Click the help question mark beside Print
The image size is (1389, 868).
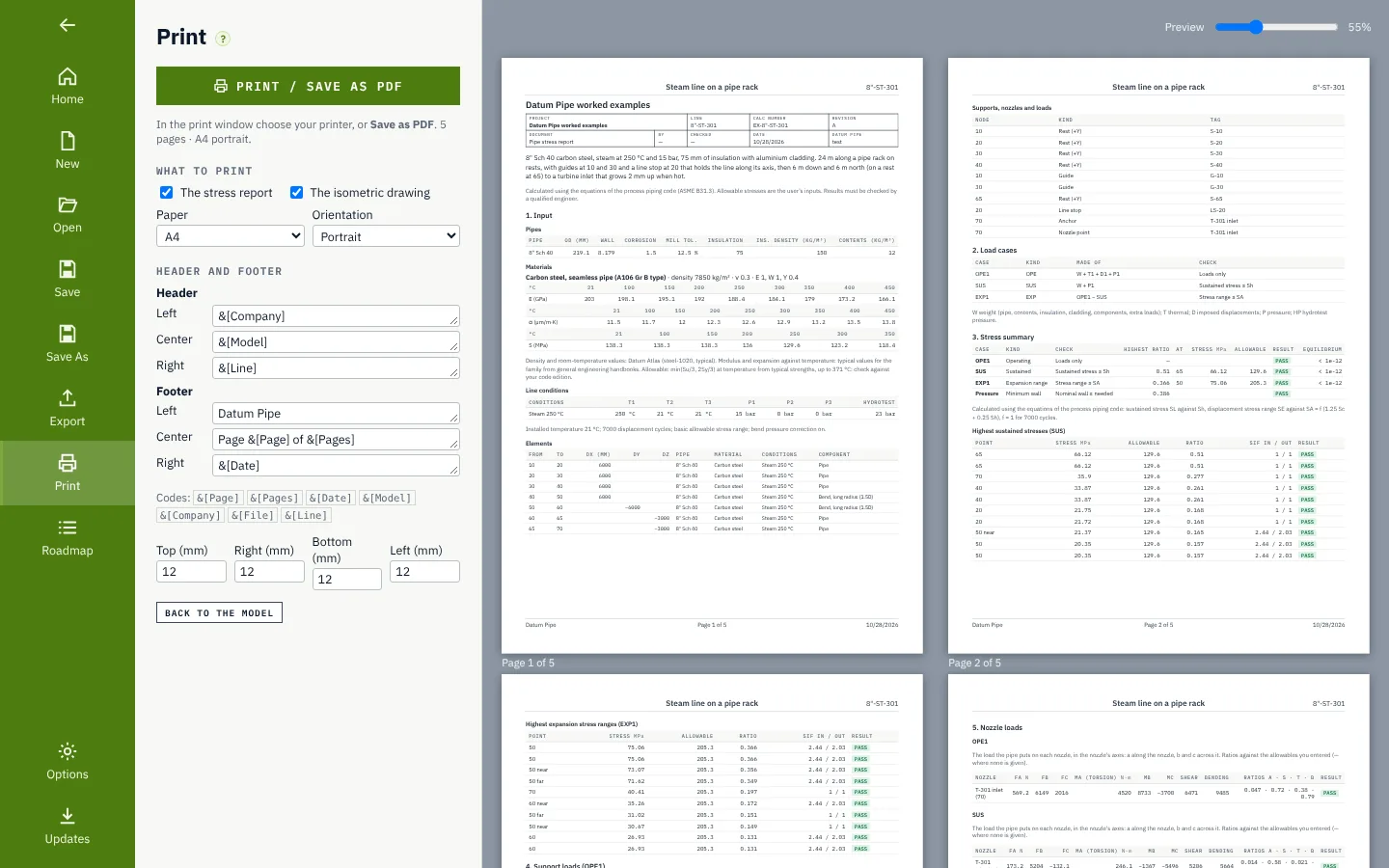223,39
